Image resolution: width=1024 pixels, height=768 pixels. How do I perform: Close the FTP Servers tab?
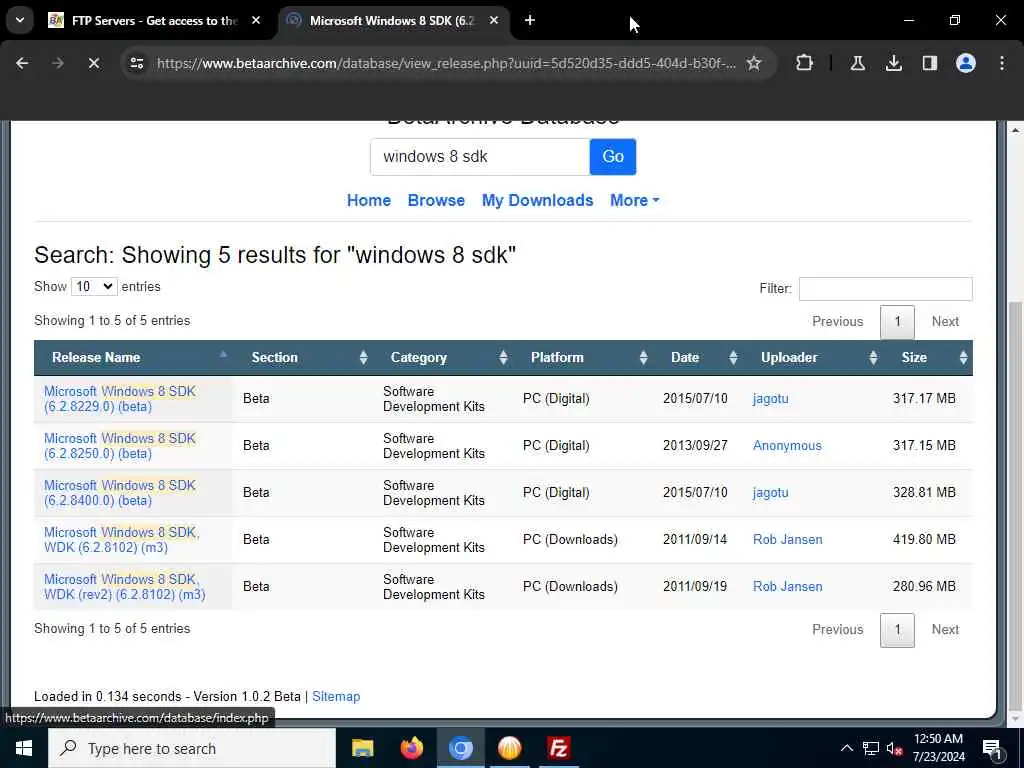(256, 20)
